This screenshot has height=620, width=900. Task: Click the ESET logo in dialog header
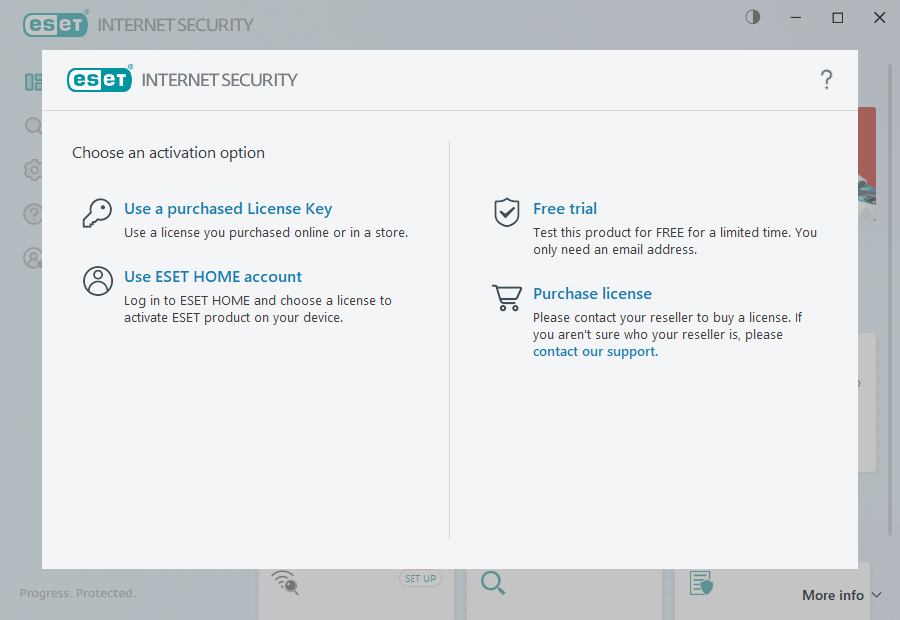click(100, 79)
